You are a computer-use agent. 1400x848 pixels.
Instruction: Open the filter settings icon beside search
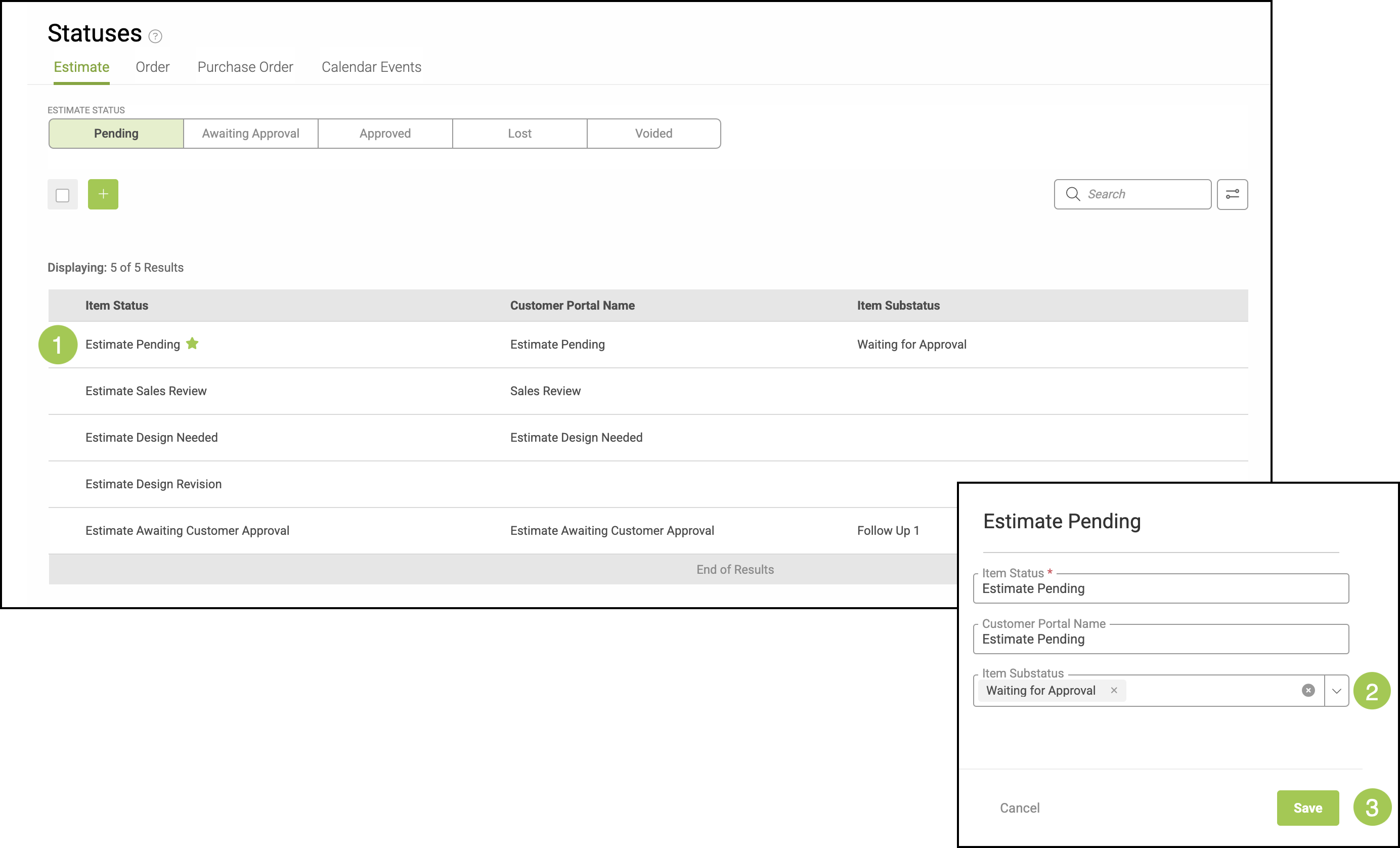pos(1232,194)
